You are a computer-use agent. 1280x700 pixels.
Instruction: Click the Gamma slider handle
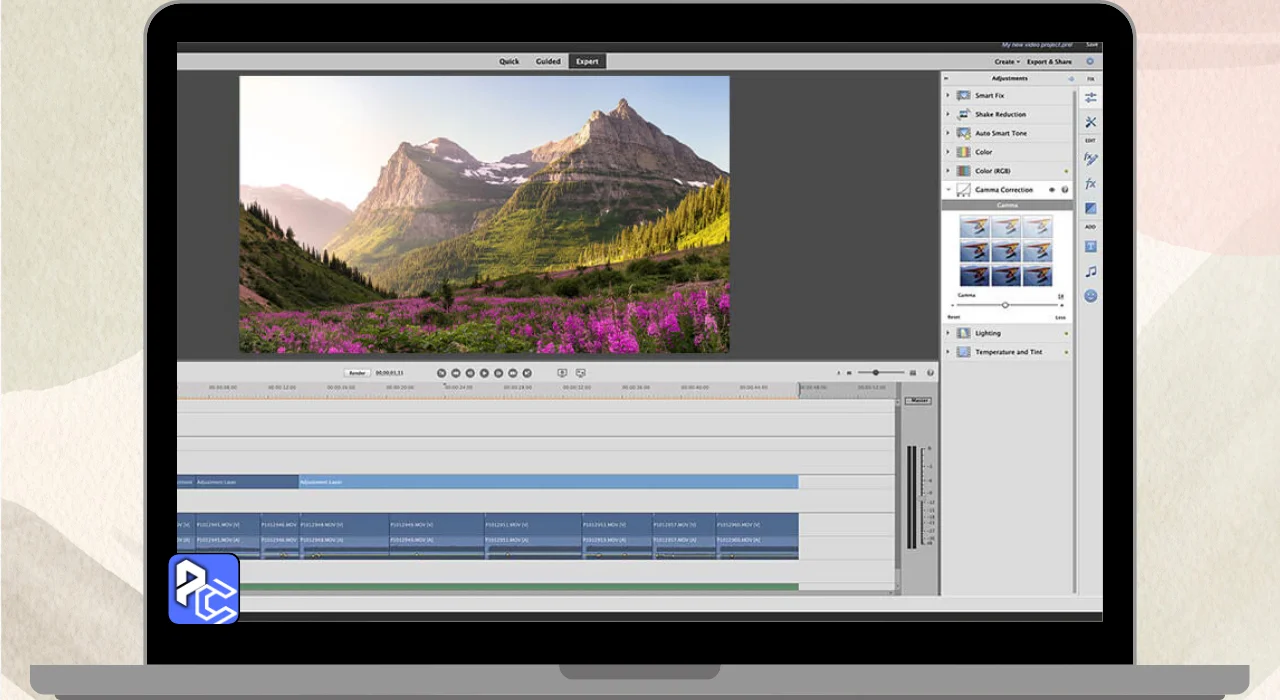click(x=1005, y=305)
